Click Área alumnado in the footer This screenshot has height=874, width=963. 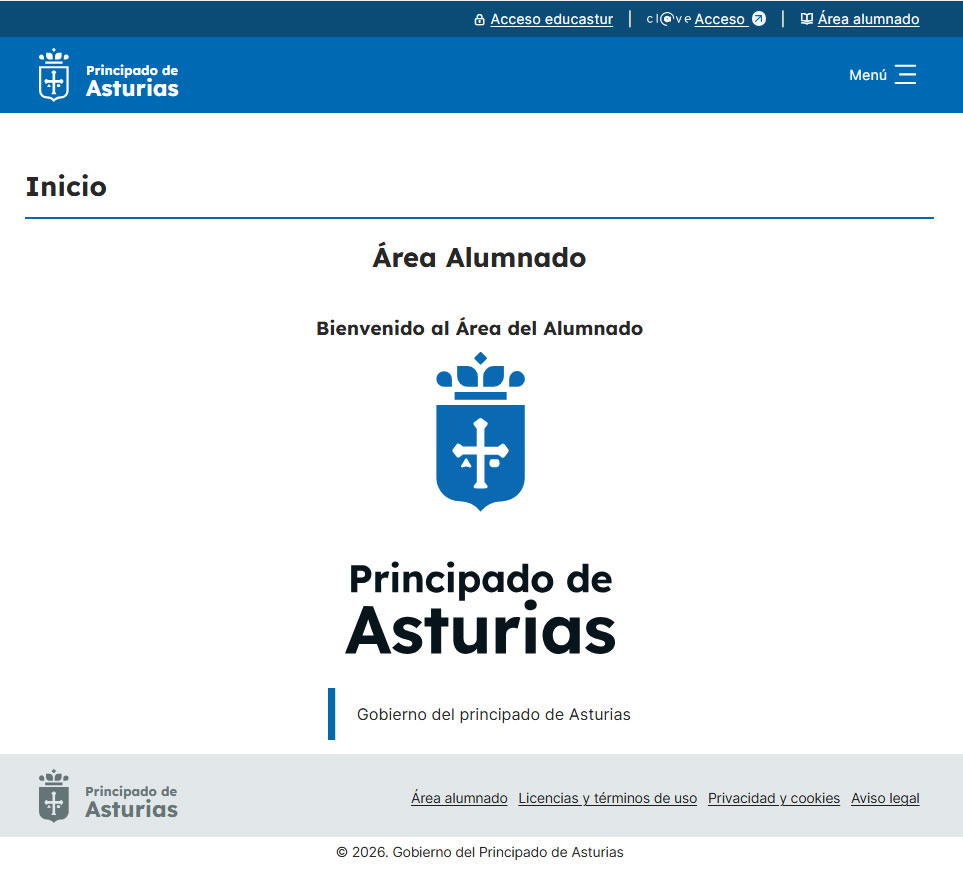(x=459, y=798)
